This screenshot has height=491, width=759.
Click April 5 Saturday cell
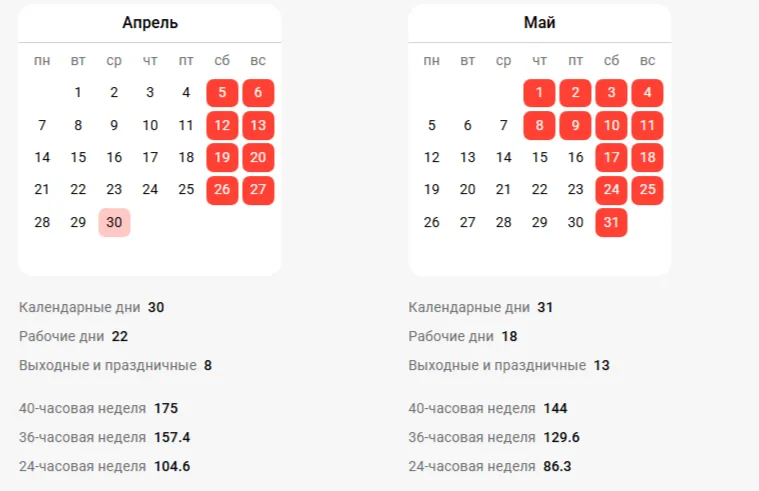click(222, 92)
